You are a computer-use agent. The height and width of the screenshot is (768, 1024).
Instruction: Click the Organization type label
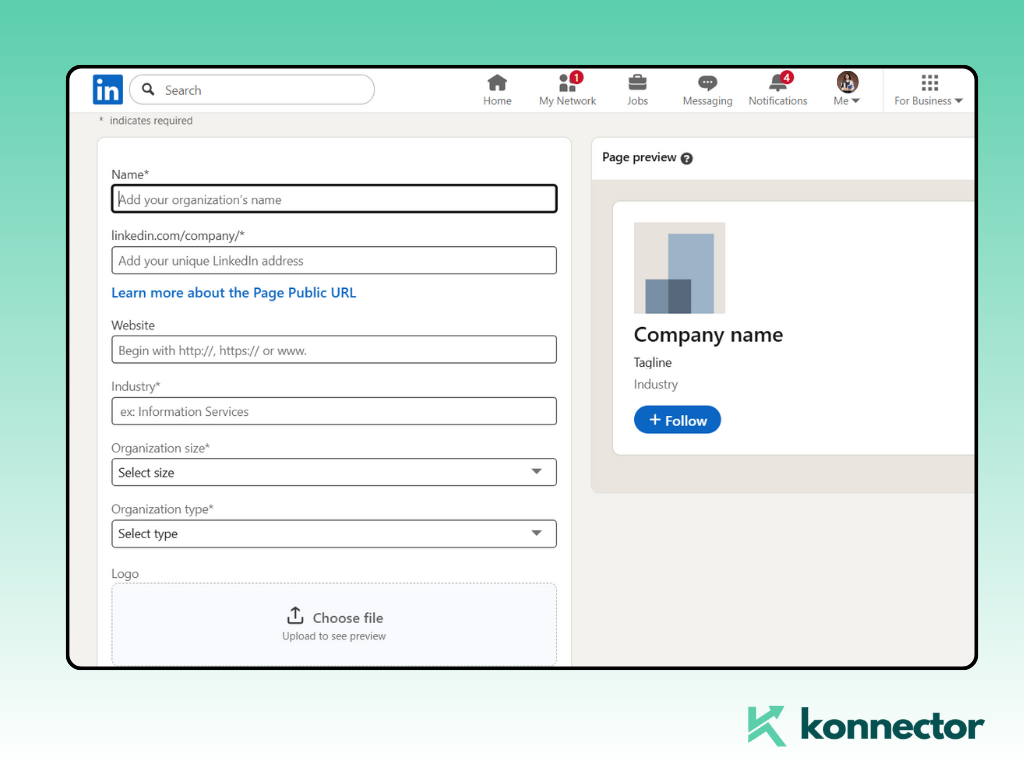point(162,509)
